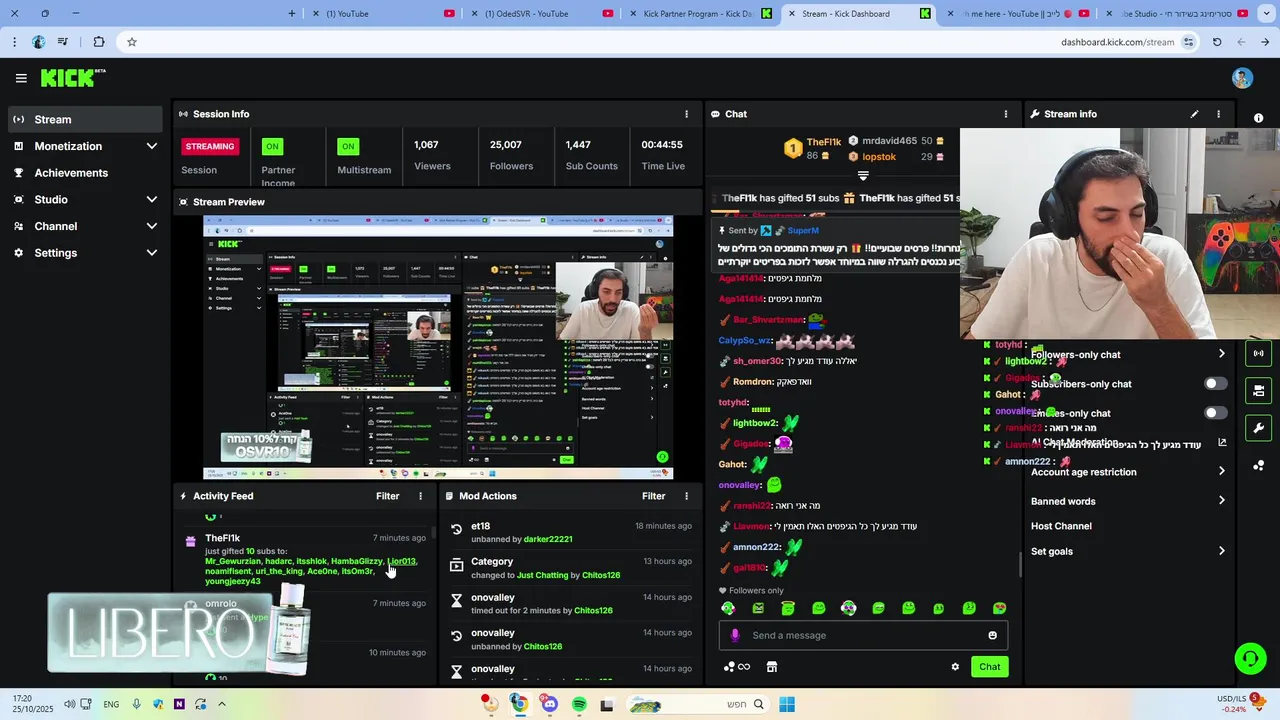Open Mod Actions Filter dropdown
Screen dimensions: 1280x720
pos(653,496)
